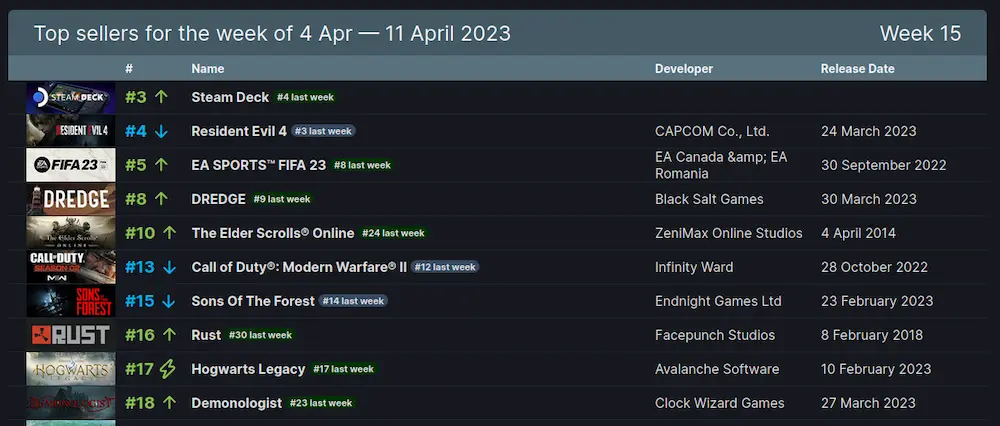Click the '#8 last week' badge
This screenshot has width=1000, height=426.
pyautogui.click(x=362, y=165)
